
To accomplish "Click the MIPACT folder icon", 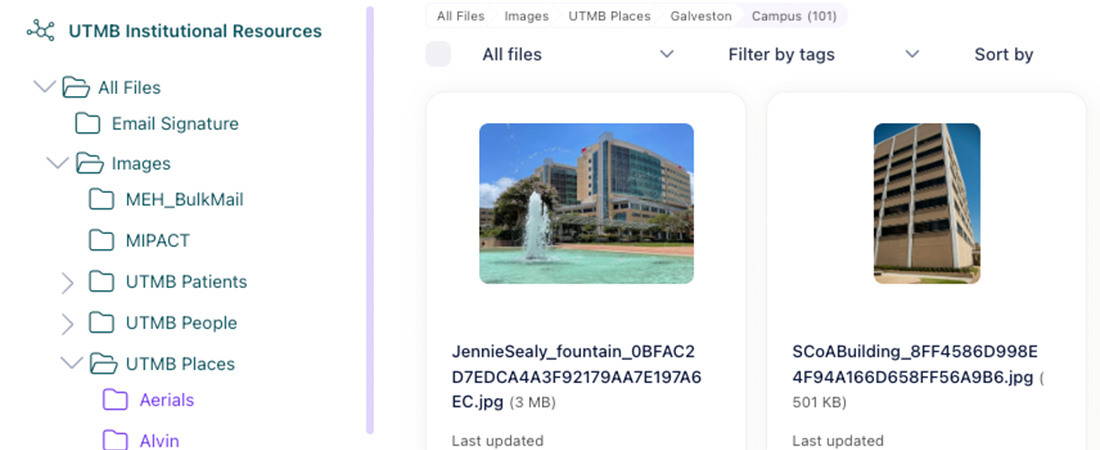I will [102, 241].
